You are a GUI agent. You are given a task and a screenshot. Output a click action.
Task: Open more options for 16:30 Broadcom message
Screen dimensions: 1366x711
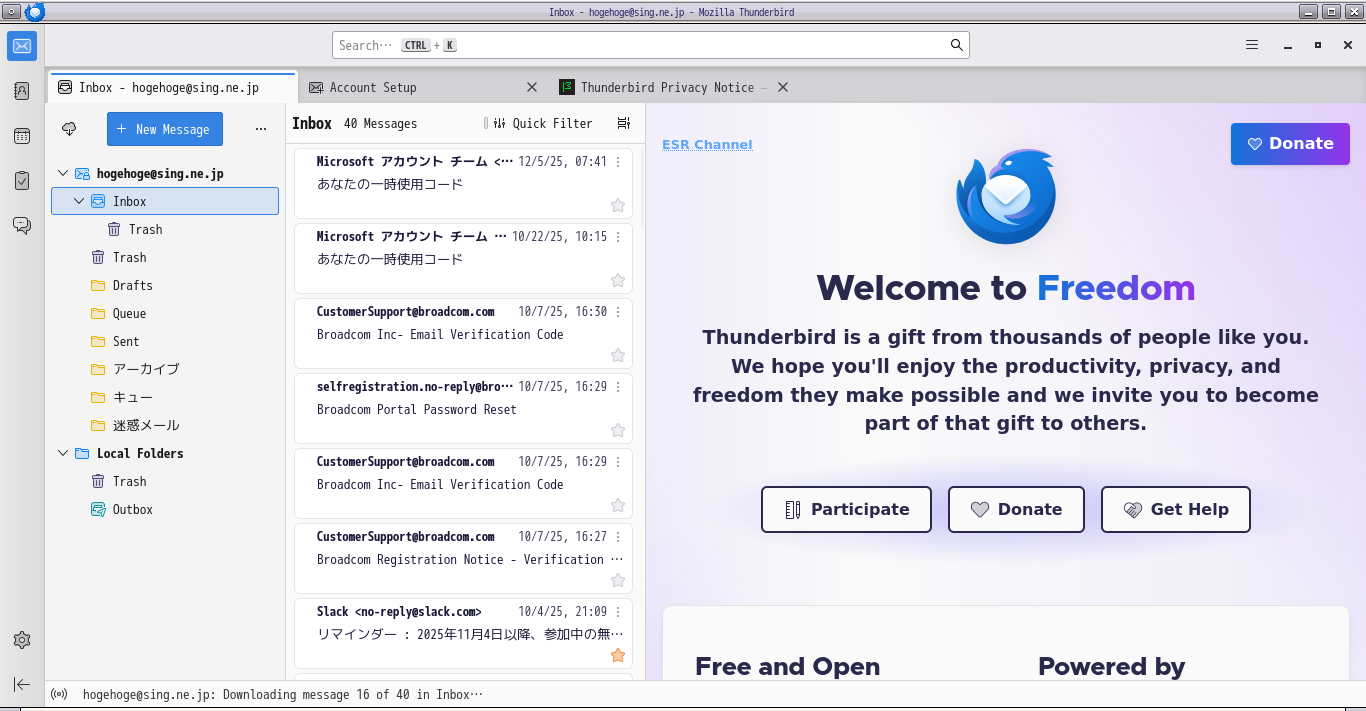(x=618, y=312)
